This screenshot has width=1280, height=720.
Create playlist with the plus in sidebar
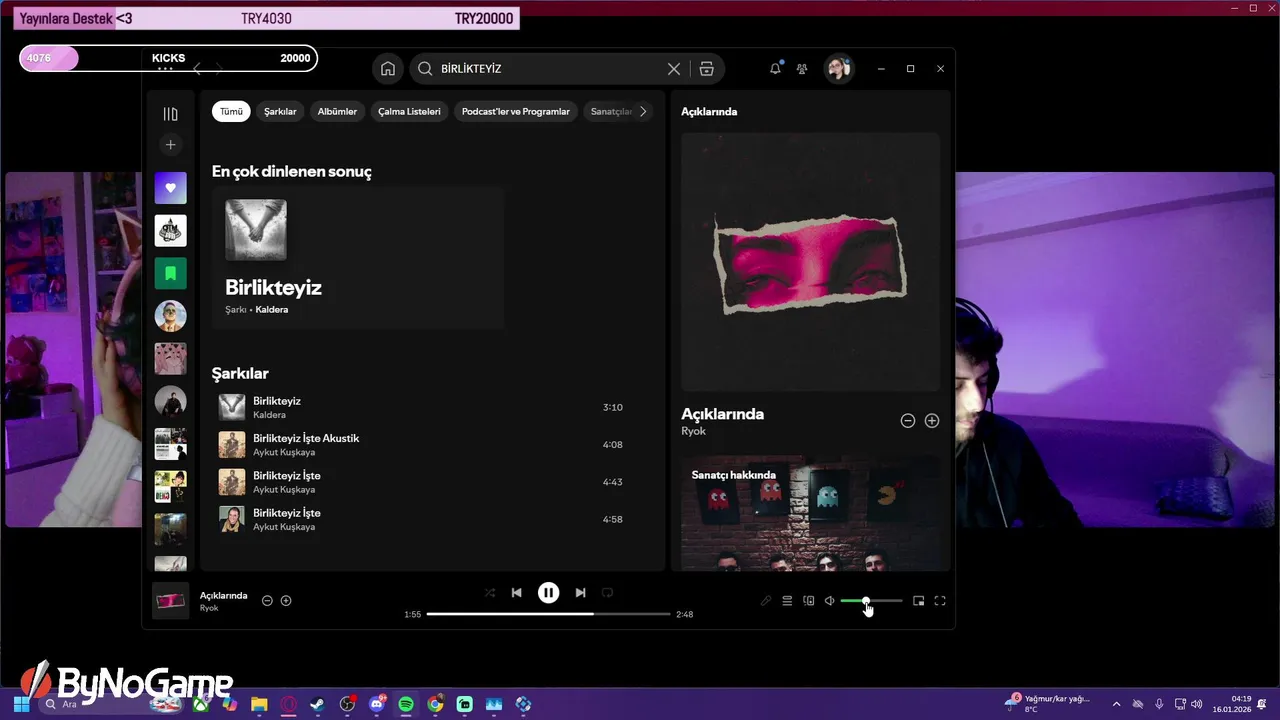171,145
